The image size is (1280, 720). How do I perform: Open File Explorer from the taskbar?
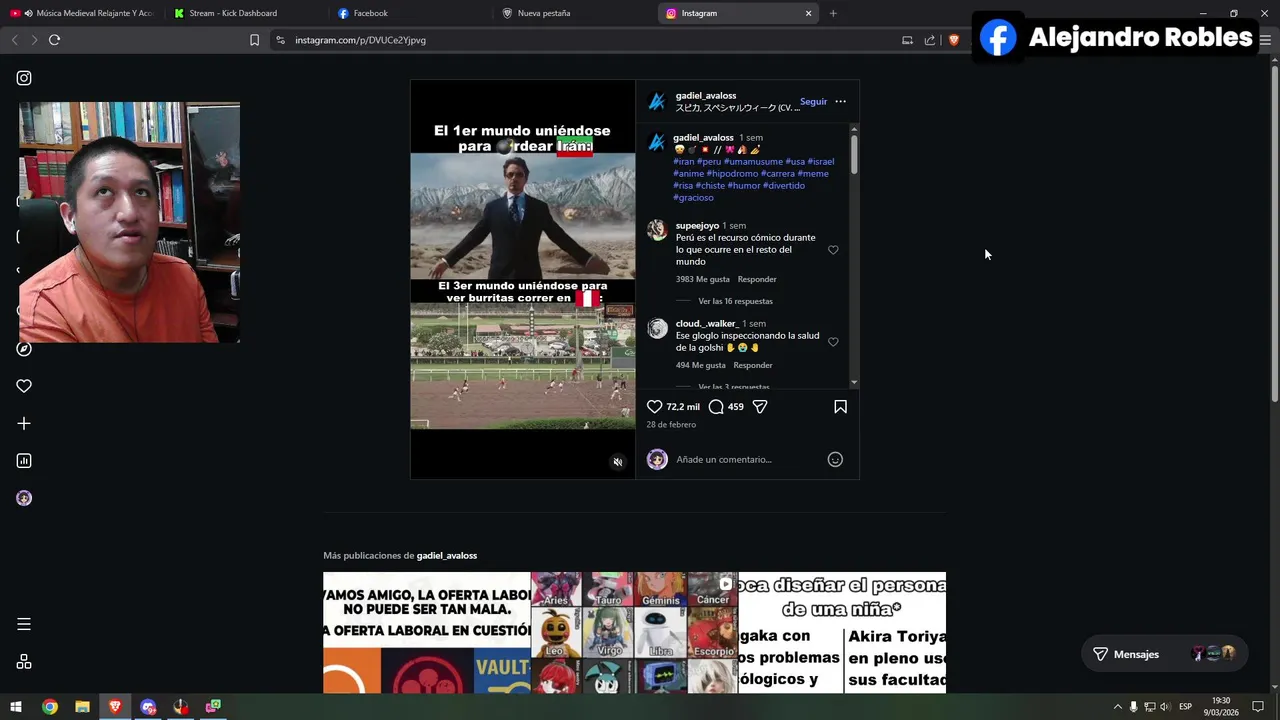pyautogui.click(x=82, y=707)
